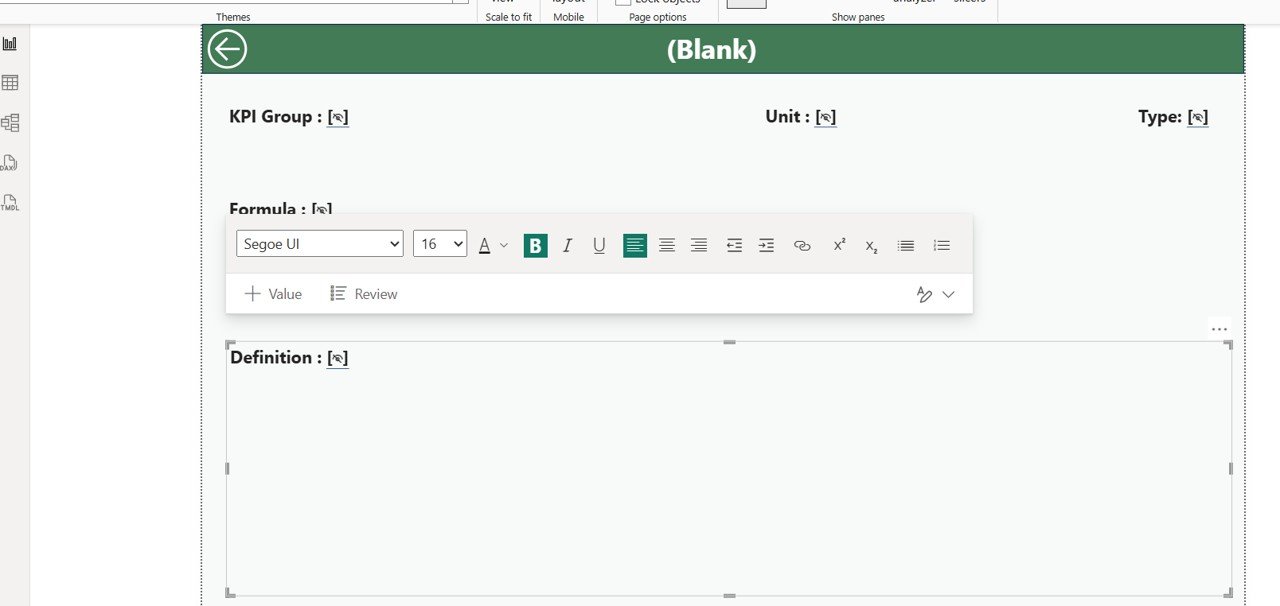This screenshot has width=1280, height=606.
Task: Click the Review button
Action: tap(364, 294)
